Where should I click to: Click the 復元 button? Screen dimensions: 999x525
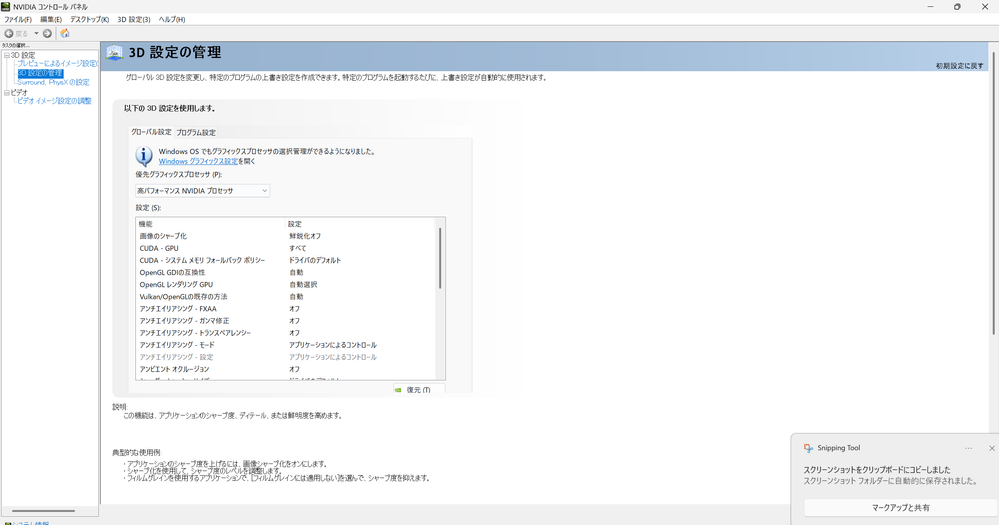[x=419, y=389]
